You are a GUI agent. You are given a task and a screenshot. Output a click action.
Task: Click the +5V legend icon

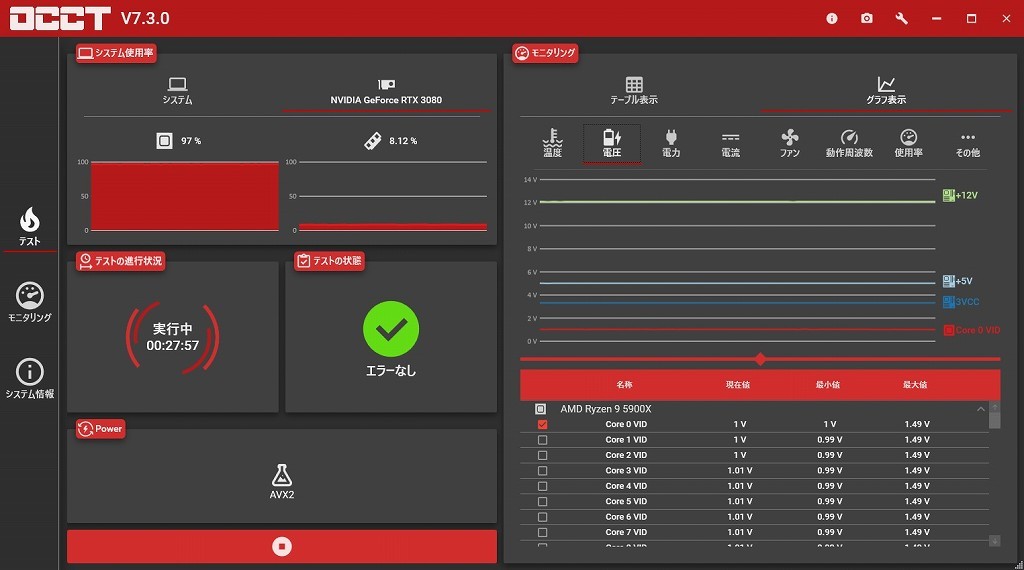(948, 281)
